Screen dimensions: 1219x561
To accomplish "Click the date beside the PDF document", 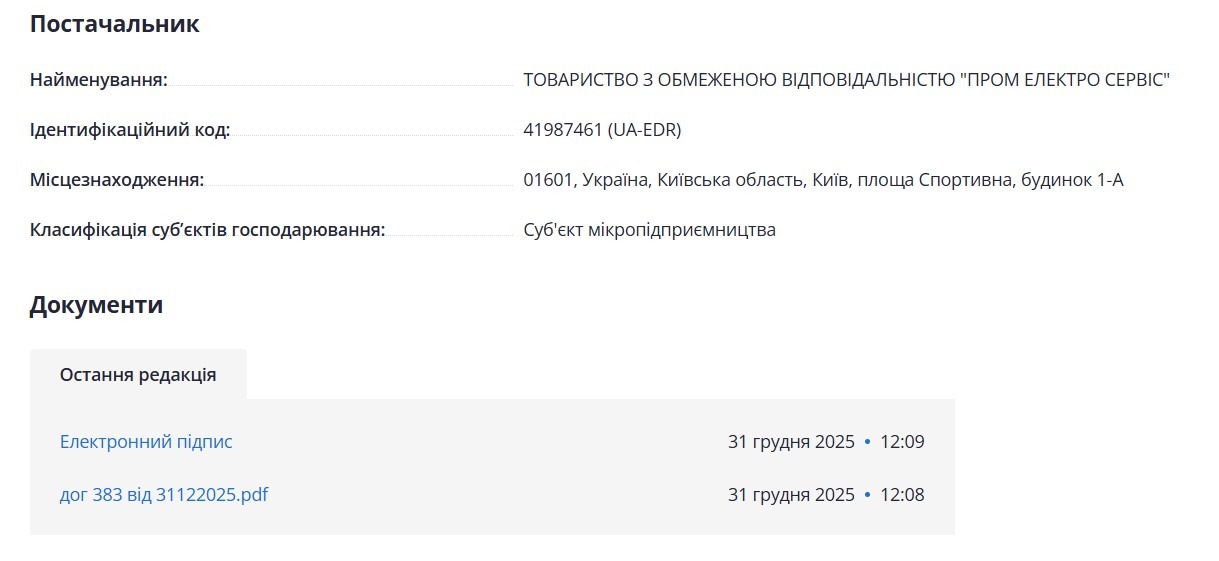I will 791,495.
